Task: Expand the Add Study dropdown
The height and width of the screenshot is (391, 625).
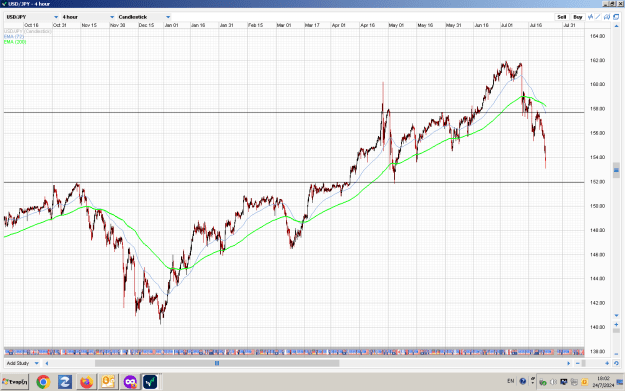Action: [22, 363]
